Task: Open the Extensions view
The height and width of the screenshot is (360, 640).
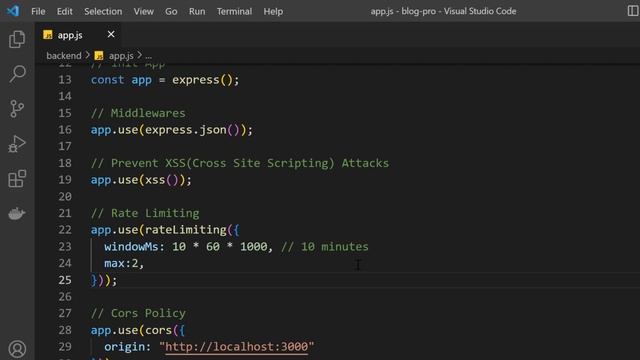Action: tap(17, 179)
